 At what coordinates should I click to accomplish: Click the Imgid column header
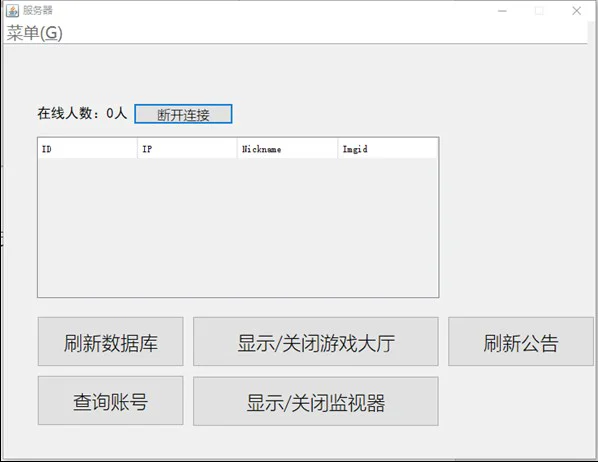[x=388, y=149]
